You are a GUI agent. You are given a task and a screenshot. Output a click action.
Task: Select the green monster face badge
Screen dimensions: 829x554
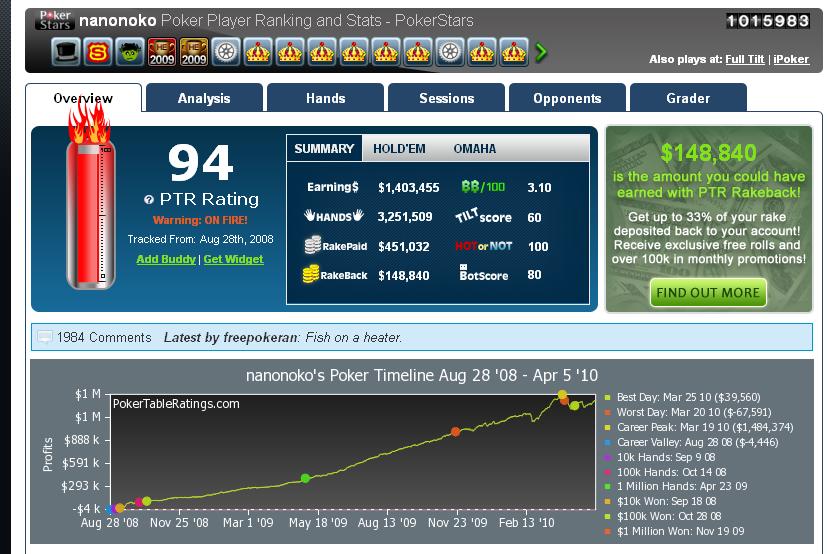click(130, 52)
